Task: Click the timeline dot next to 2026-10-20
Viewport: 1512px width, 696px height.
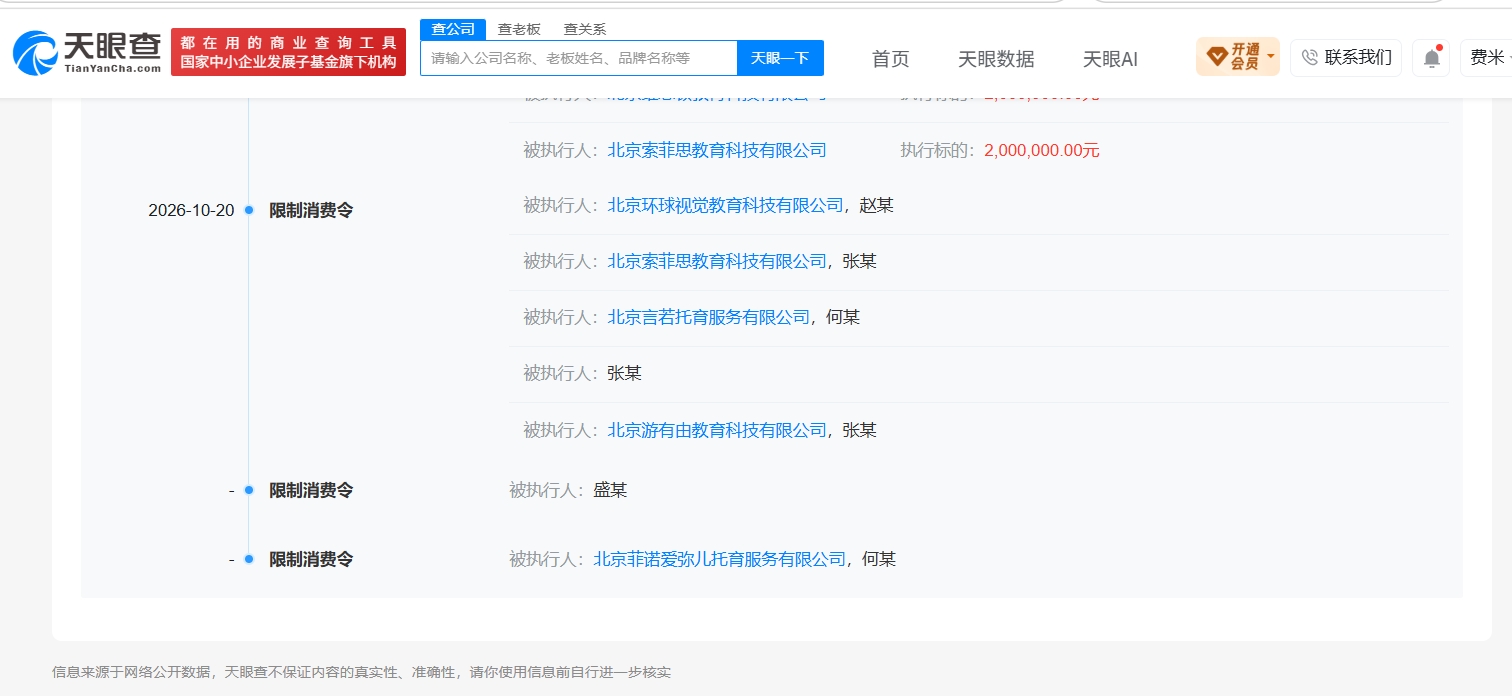Action: click(x=249, y=210)
